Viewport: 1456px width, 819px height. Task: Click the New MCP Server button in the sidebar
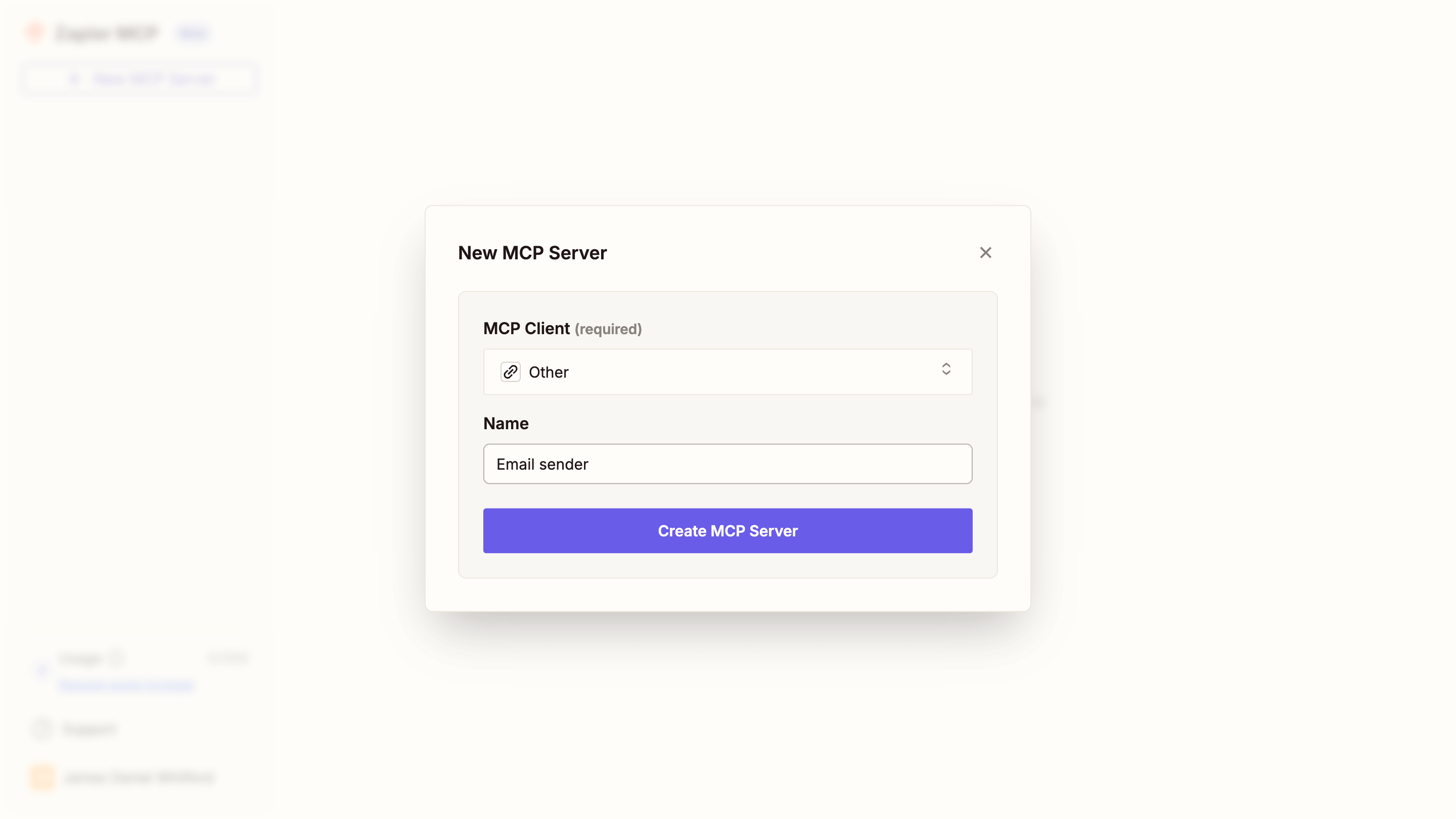pos(139,78)
